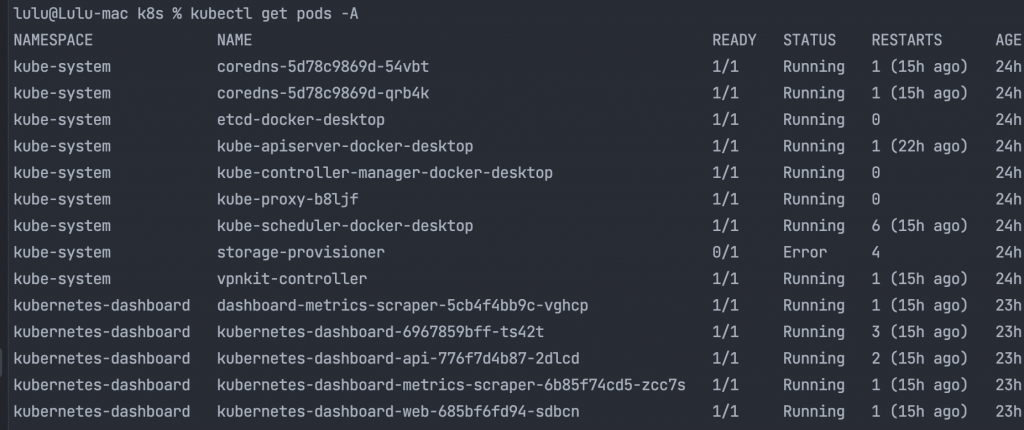Click the RESTARTS column header
Viewport: 1024px width, 430px height.
coord(906,40)
